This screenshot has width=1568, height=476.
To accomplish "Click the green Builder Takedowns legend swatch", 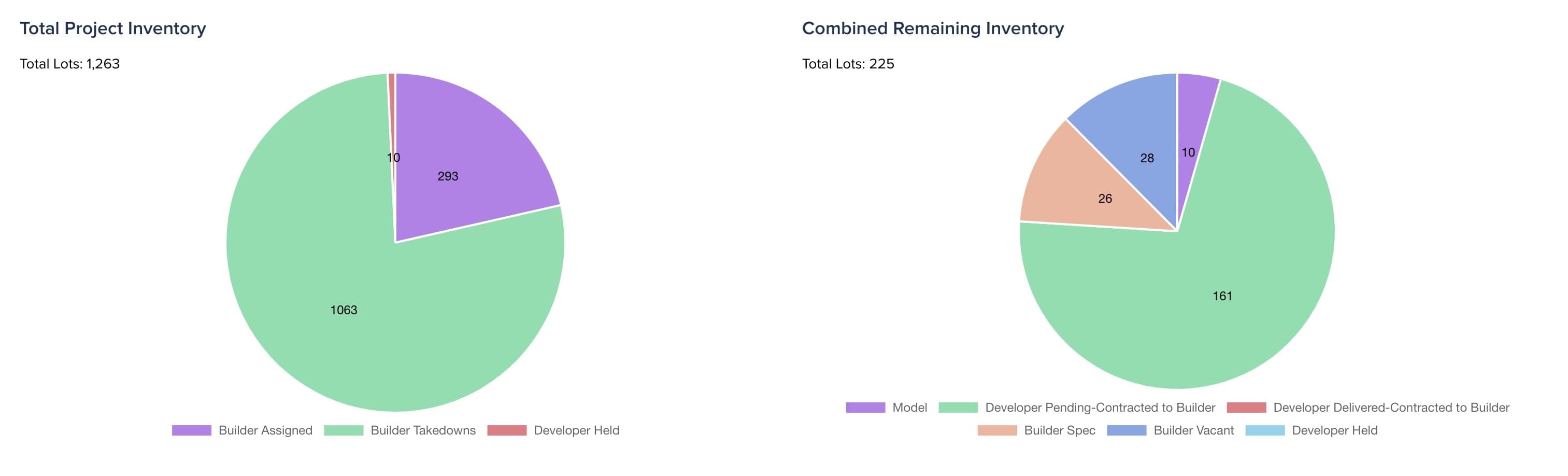I will (x=344, y=430).
